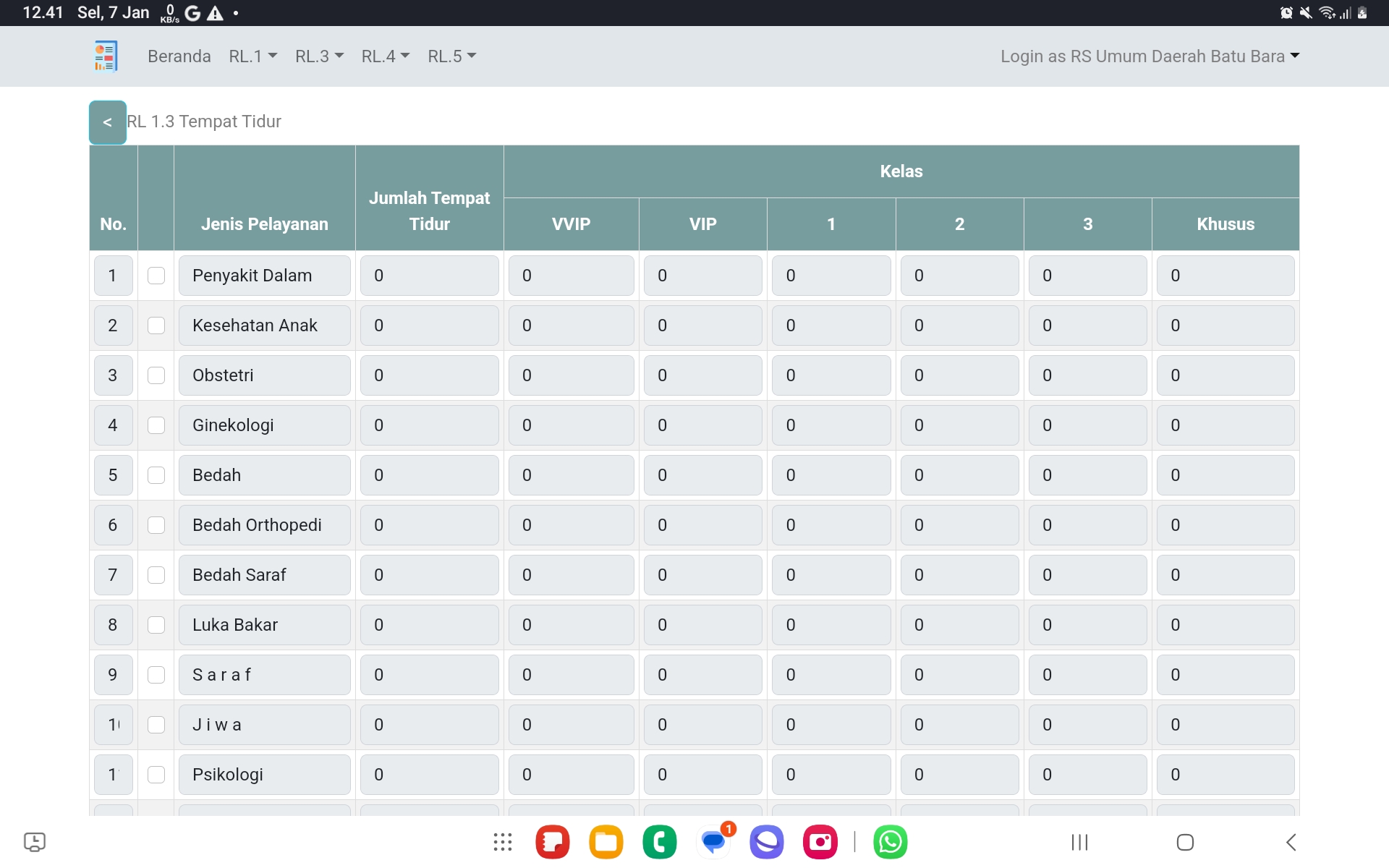The image size is (1389, 868).
Task: Click Kelas 3 field for Psikologi
Action: [x=1088, y=775]
